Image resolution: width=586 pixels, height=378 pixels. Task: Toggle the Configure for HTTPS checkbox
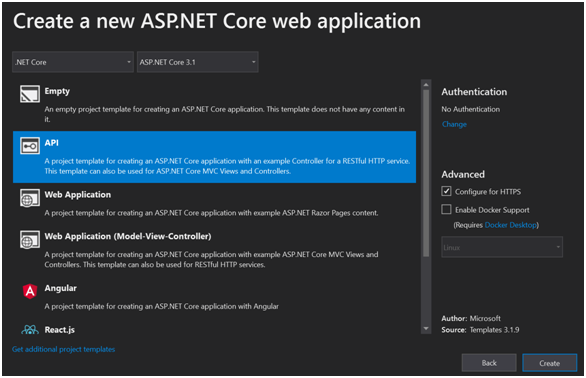coord(446,191)
